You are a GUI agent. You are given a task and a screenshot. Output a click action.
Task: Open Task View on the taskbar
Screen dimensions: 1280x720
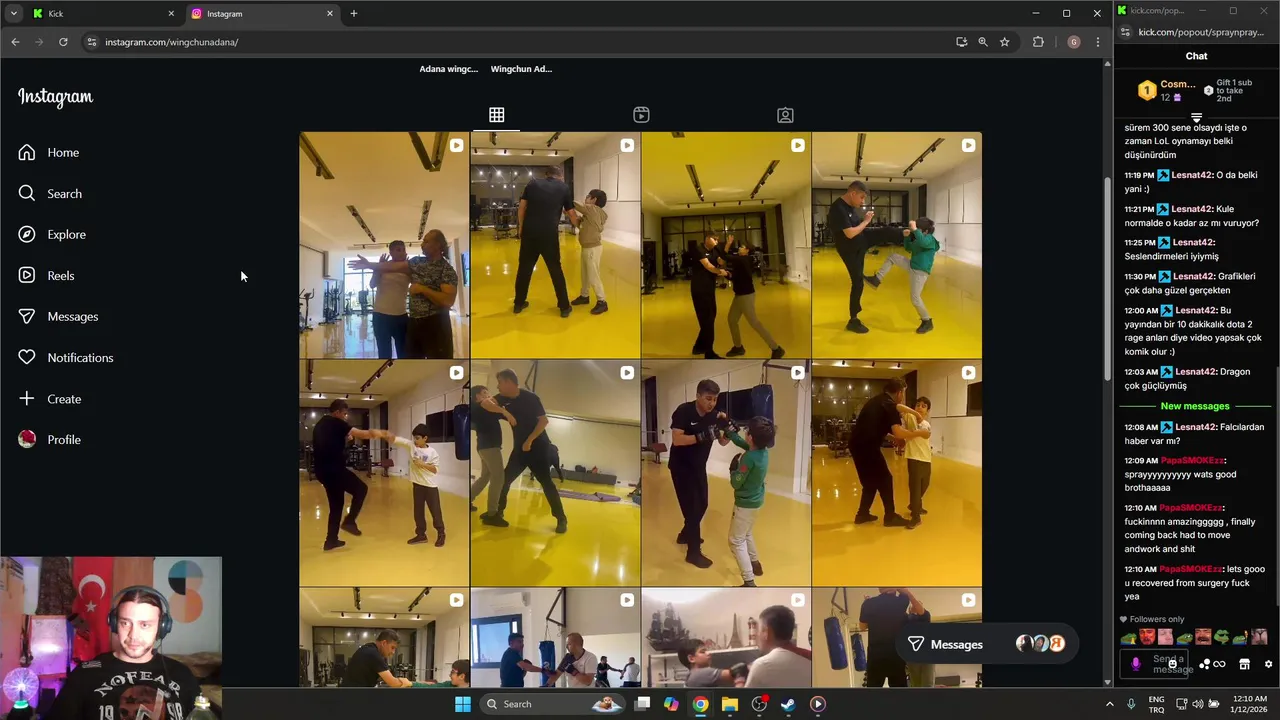click(643, 704)
